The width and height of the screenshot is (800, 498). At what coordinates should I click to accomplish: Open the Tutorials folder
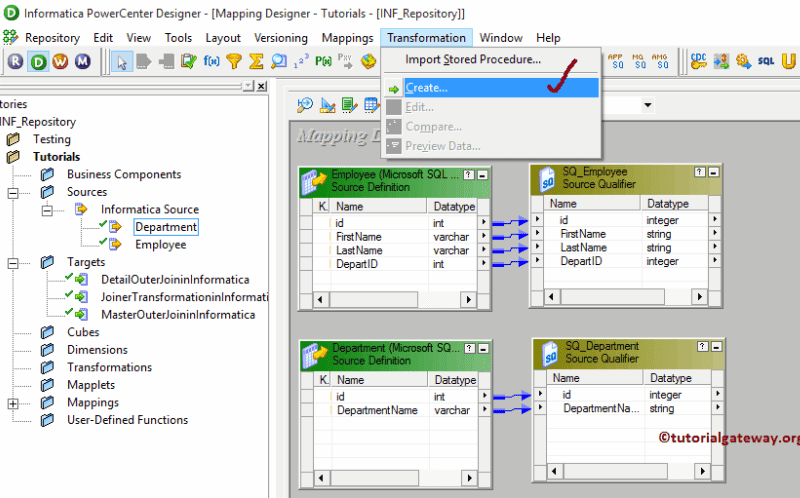tap(57, 157)
